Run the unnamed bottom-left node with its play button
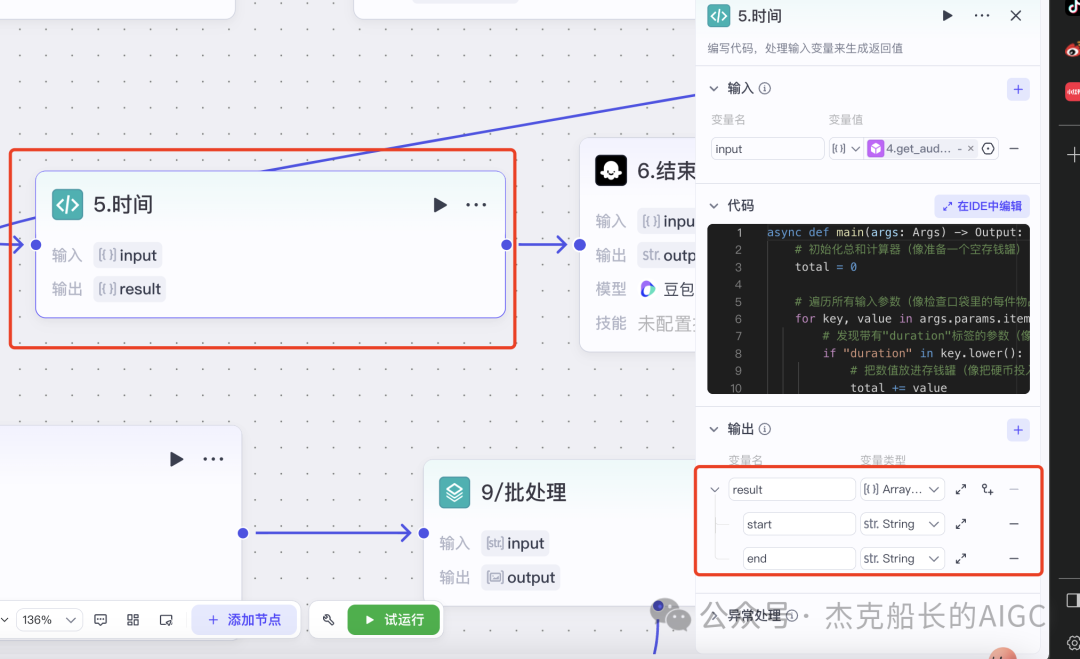The image size is (1080, 659). click(176, 459)
